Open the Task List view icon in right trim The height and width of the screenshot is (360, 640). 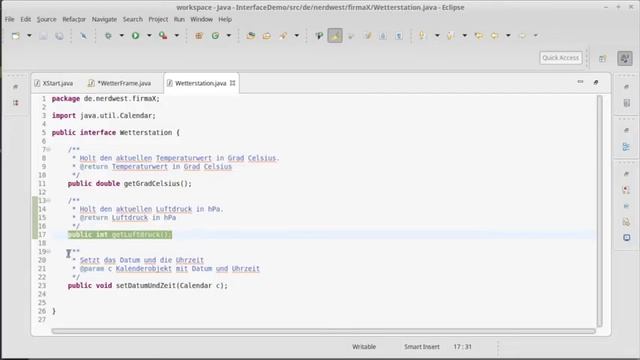click(x=627, y=102)
